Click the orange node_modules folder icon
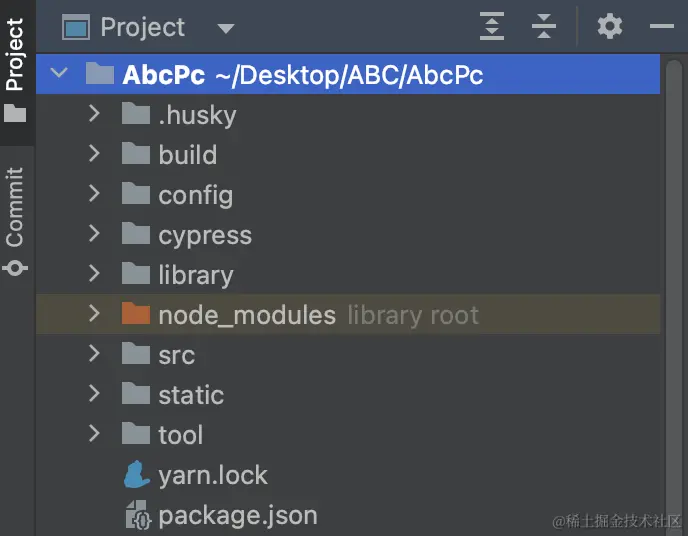 [135, 315]
